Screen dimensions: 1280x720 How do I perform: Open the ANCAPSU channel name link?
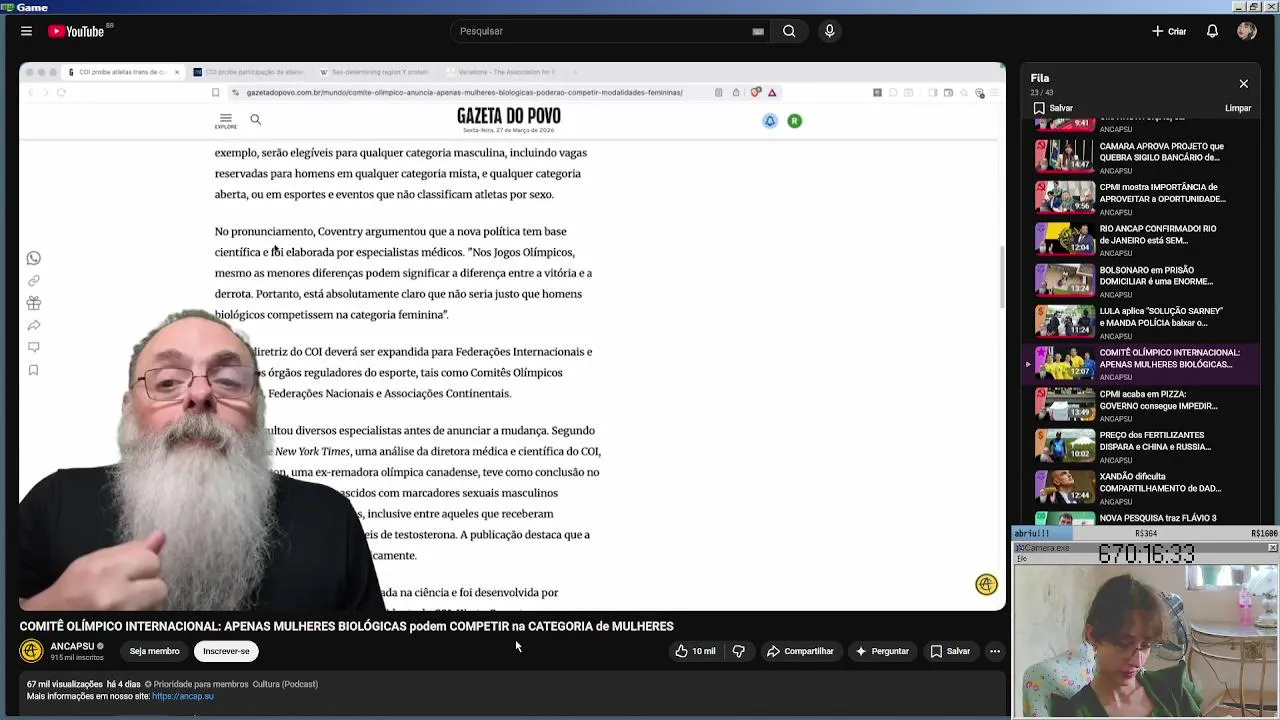pos(72,646)
